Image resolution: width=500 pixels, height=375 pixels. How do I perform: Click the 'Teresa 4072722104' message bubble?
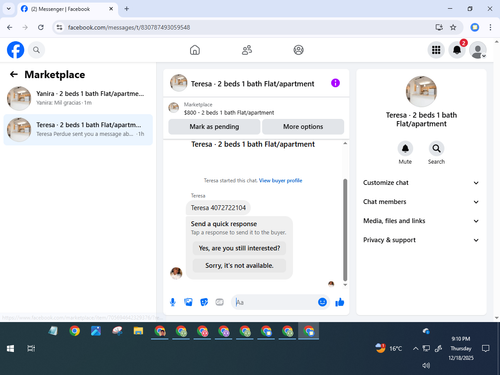pos(218,208)
